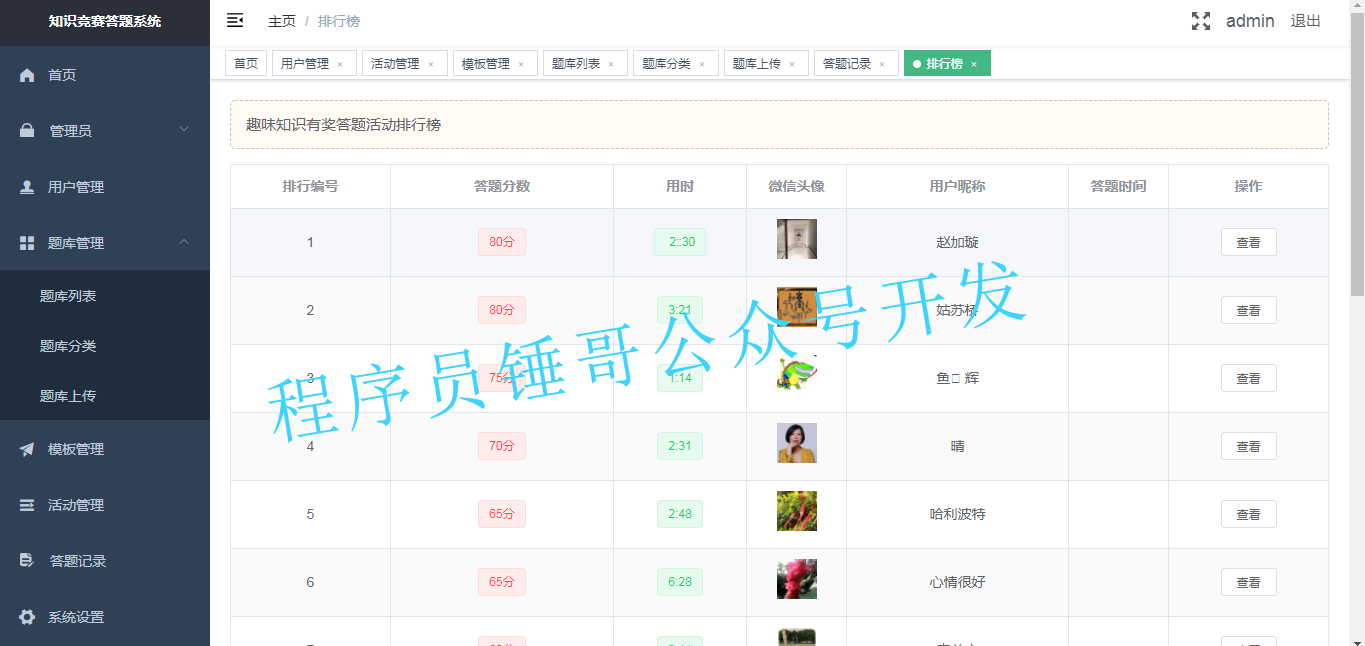The height and width of the screenshot is (646, 1365).
Task: Click 主页 in the breadcrumb
Action: [282, 21]
